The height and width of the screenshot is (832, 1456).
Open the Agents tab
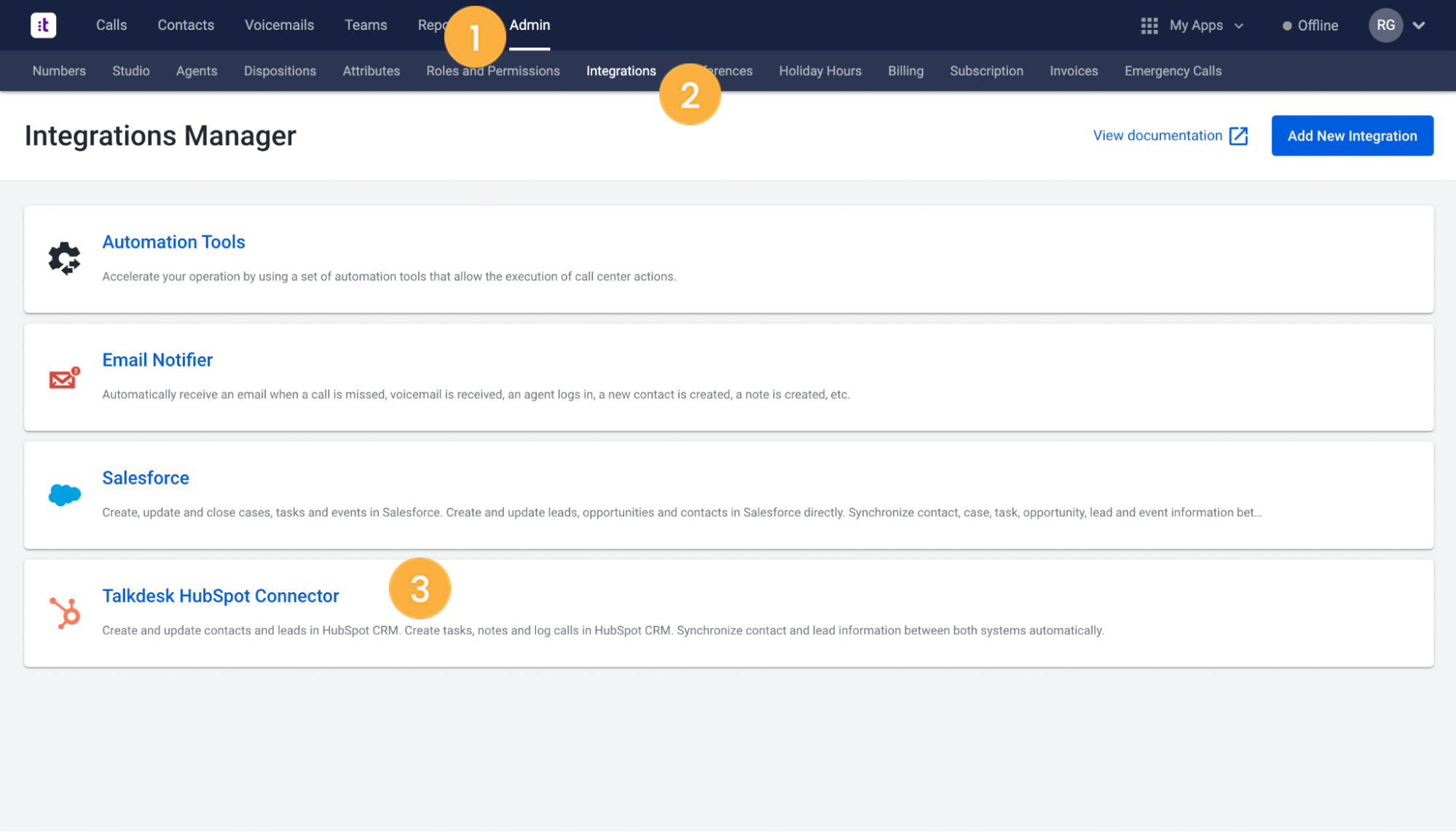point(197,71)
